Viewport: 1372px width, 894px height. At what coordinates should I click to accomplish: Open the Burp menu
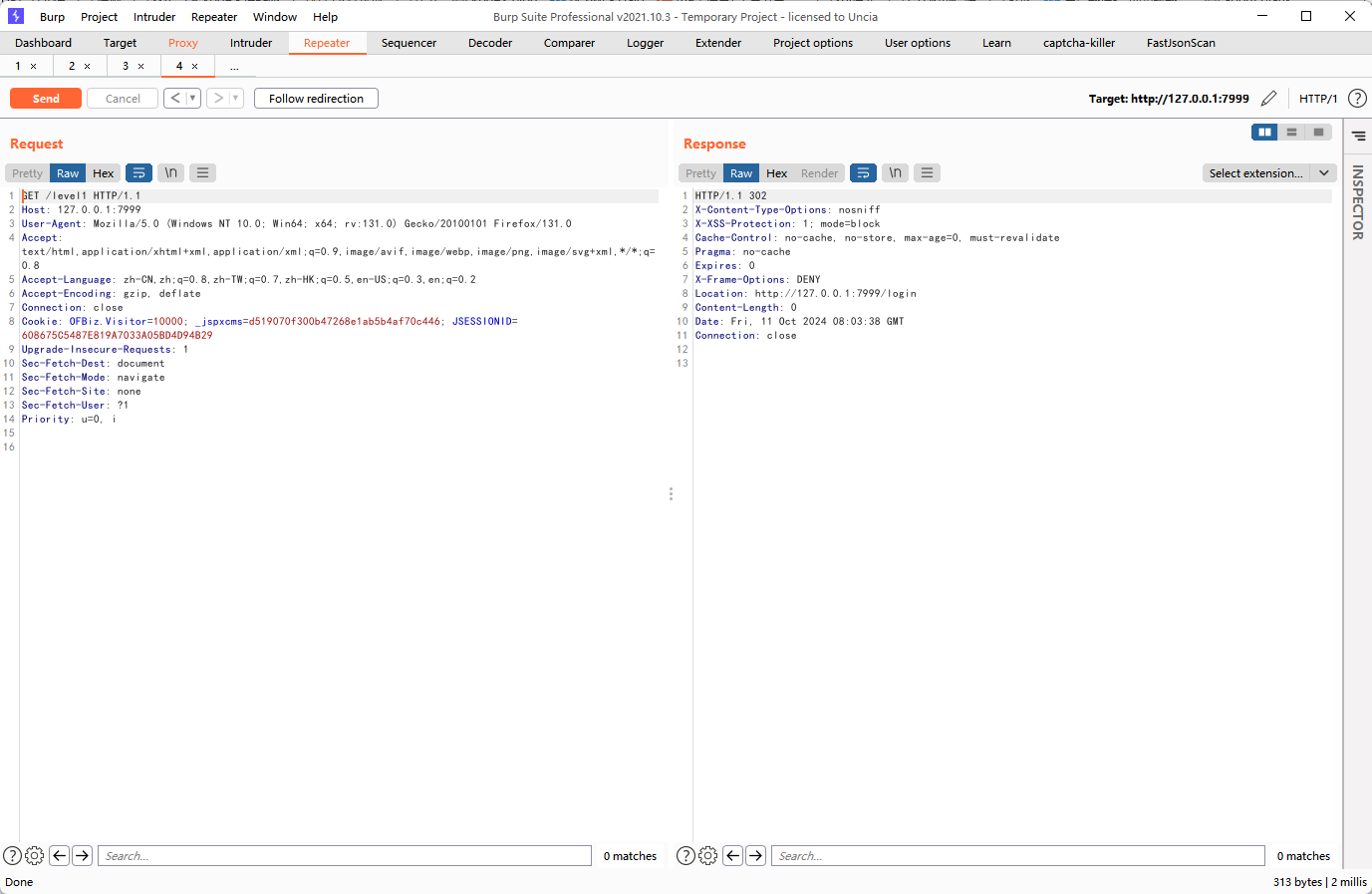pyautogui.click(x=52, y=17)
